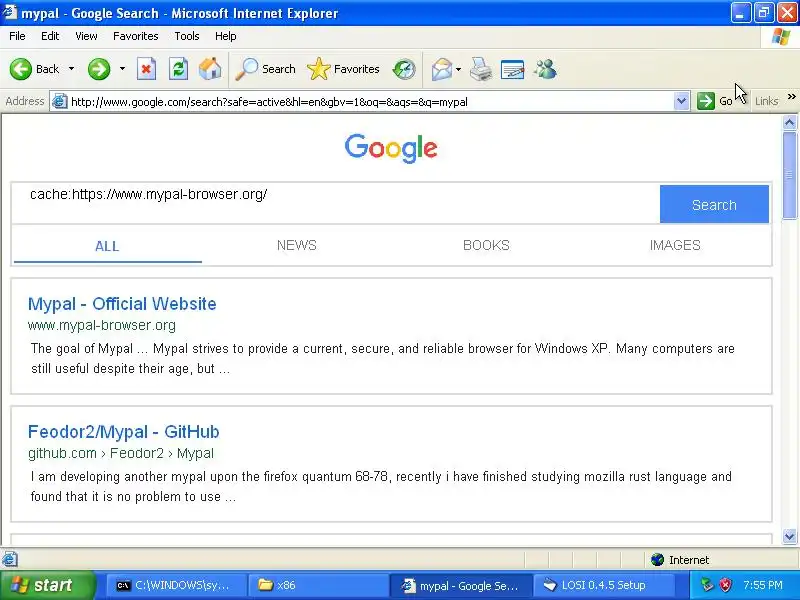Viewport: 800px width, 600px height.
Task: Switch to the IMAGES tab
Action: [x=674, y=245]
